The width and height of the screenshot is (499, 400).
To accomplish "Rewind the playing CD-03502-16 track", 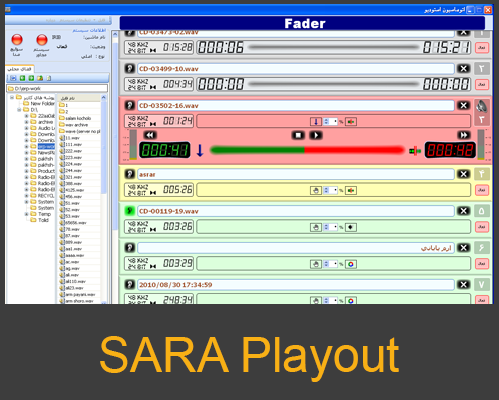I will 150,135.
